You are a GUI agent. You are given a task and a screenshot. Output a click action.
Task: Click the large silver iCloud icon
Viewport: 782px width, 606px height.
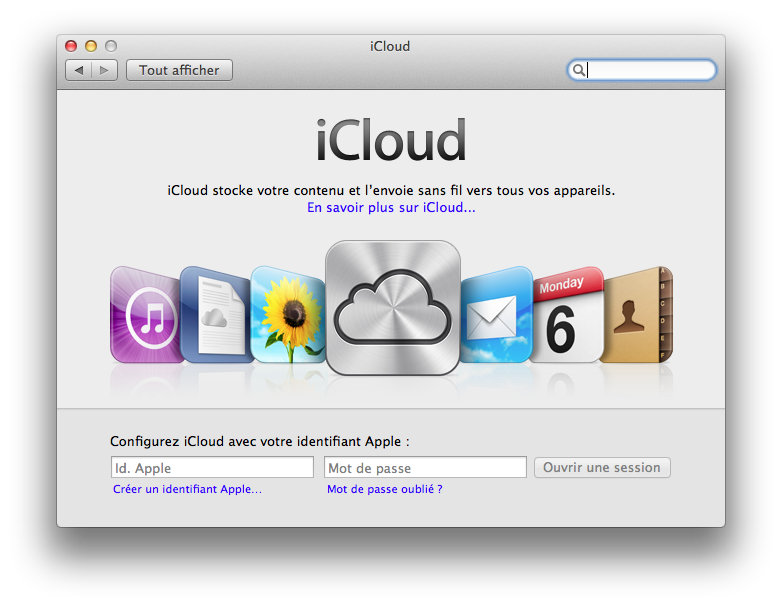[x=393, y=308]
